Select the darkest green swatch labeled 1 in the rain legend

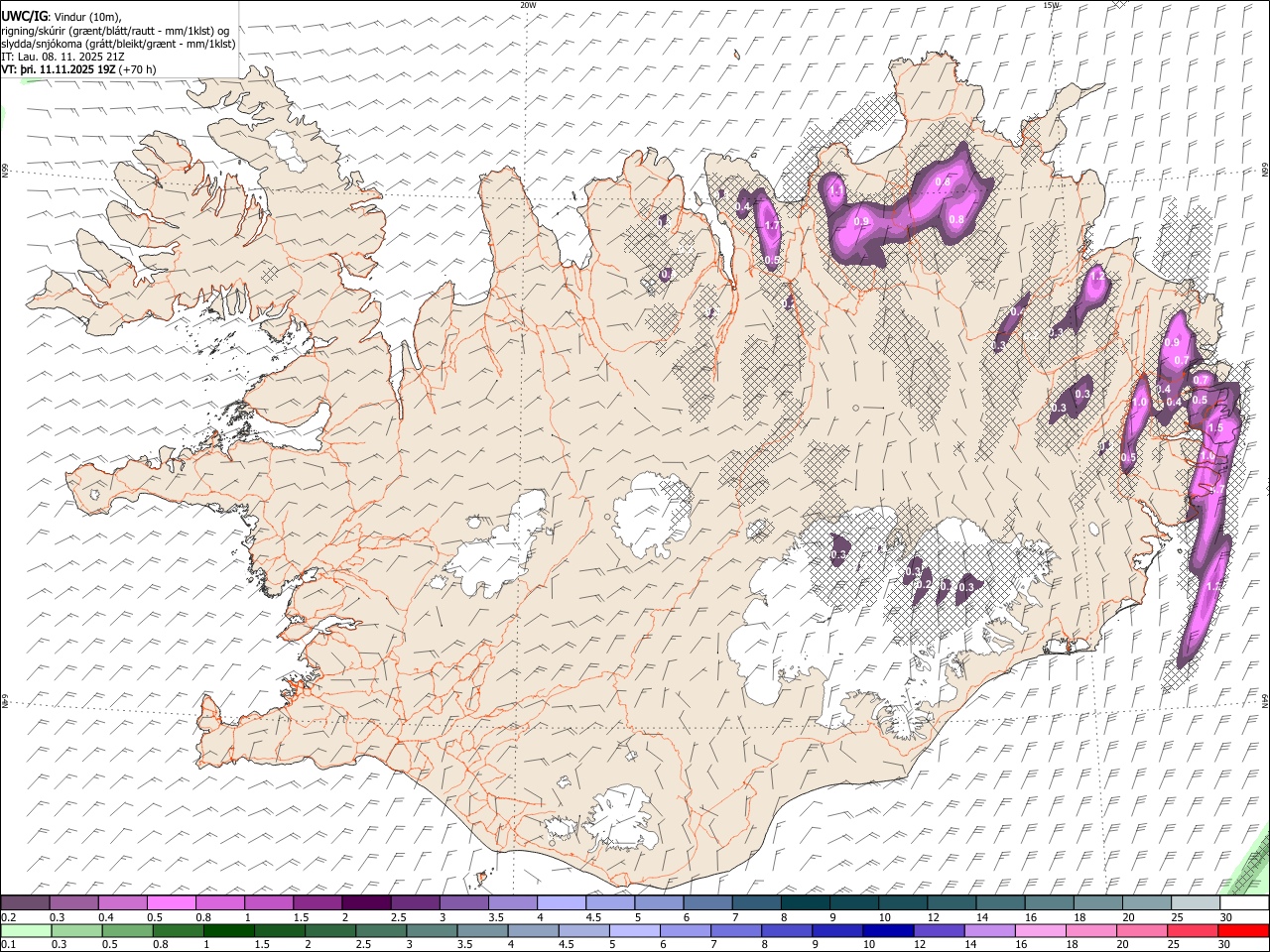point(229,930)
